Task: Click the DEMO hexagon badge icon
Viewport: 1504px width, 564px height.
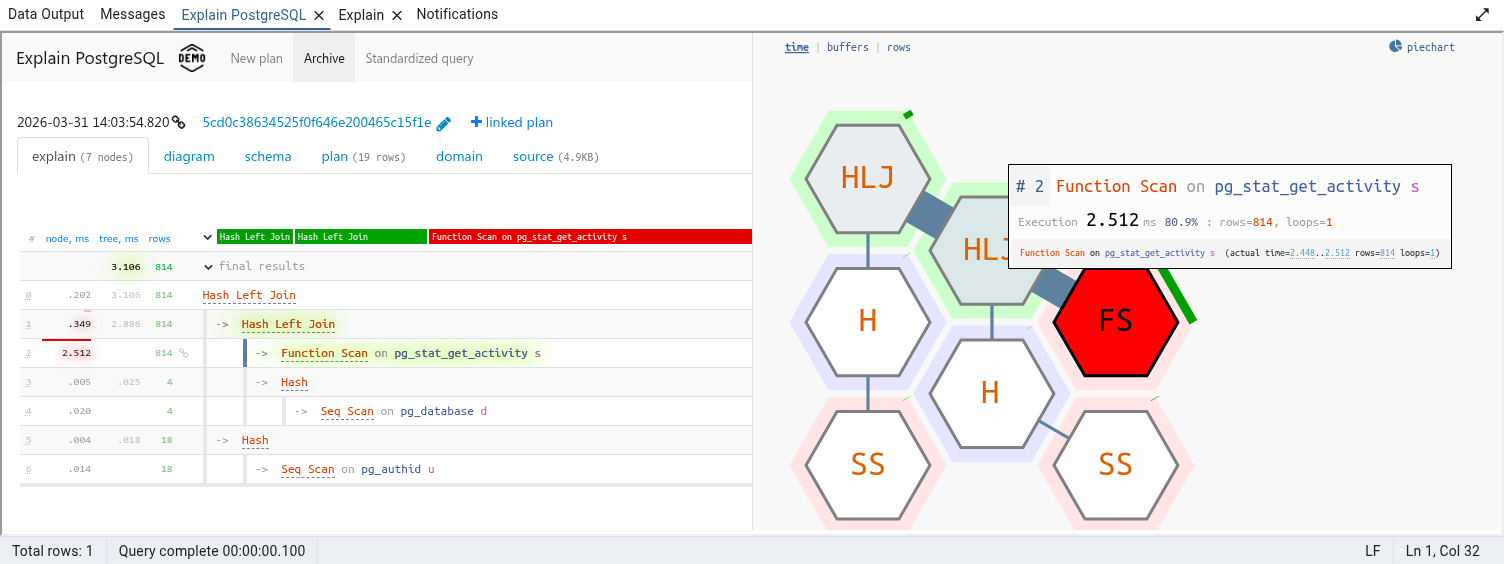Action: point(192,59)
